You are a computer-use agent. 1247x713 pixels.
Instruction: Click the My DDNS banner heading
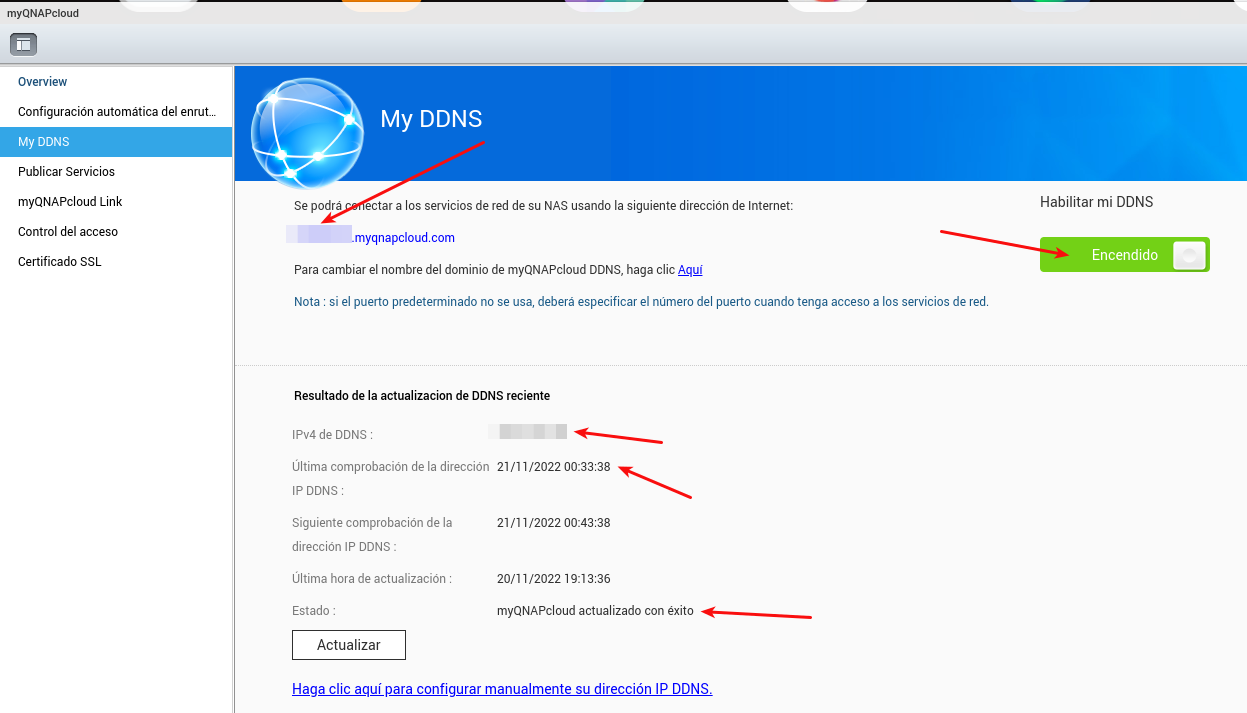pyautogui.click(x=431, y=119)
